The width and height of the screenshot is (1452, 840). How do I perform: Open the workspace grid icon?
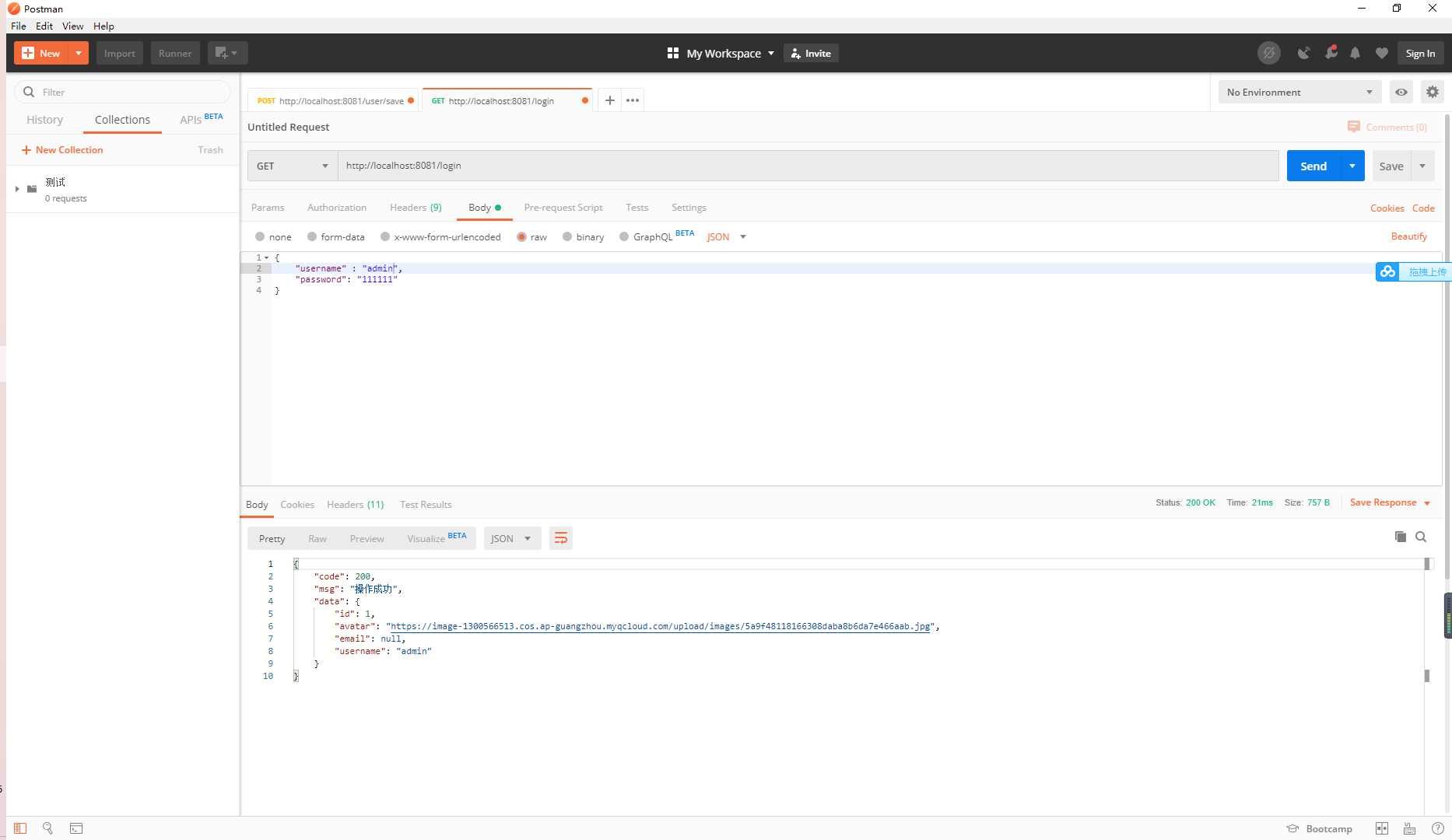(673, 53)
